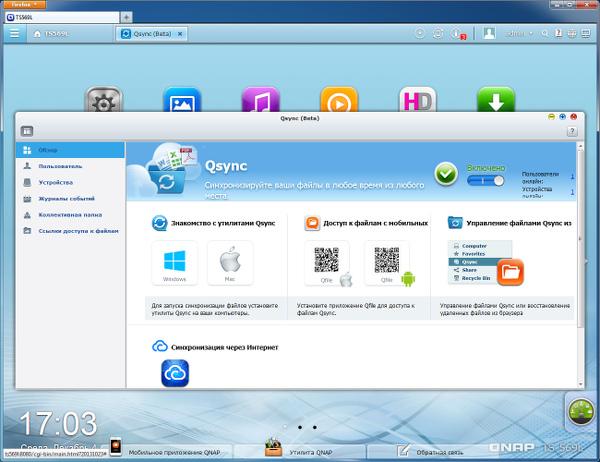Viewport: 600px width, 462px height.
Task: Select Ссылки доступа к файлам in sidebar
Action: coord(70,231)
